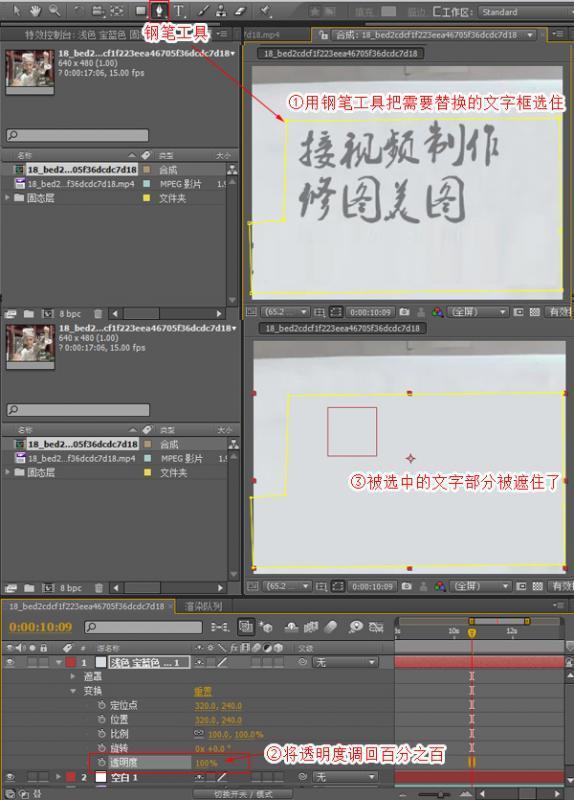
Task: Open composition name dropdown arrow in viewer tab
Action: [530, 35]
